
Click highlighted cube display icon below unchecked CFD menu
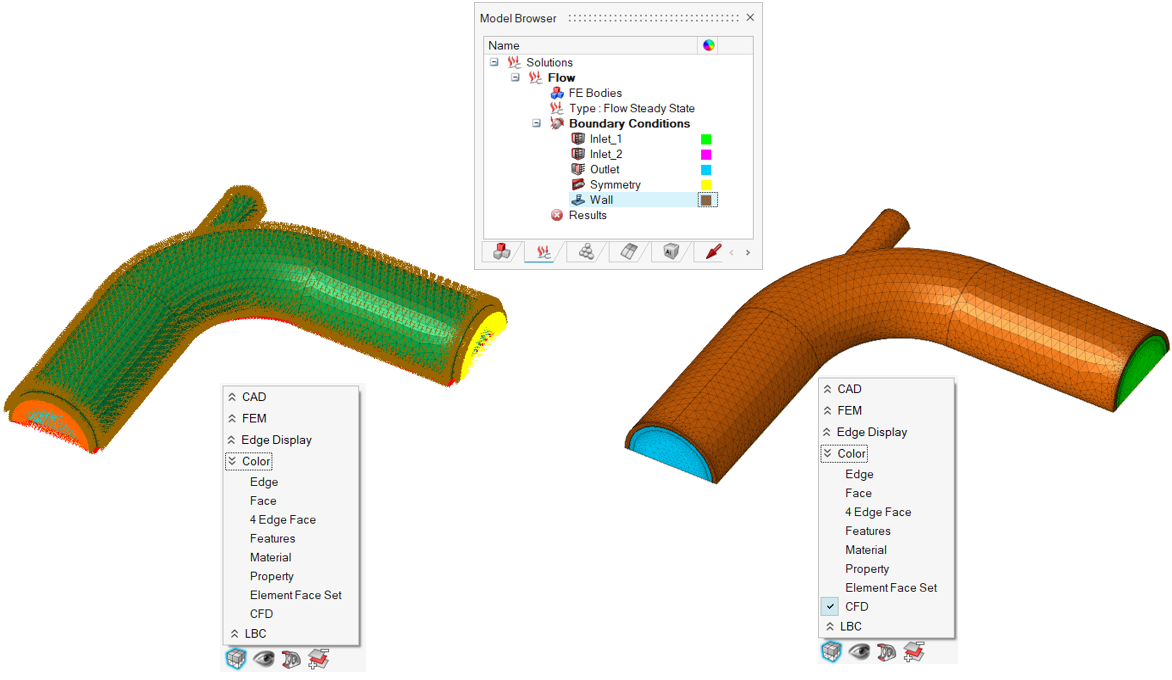point(236,658)
